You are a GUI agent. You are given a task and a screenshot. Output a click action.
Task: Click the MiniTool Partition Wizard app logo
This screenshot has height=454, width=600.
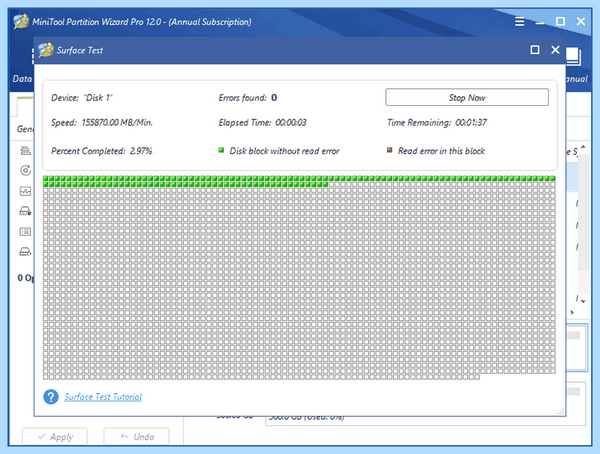click(21, 21)
